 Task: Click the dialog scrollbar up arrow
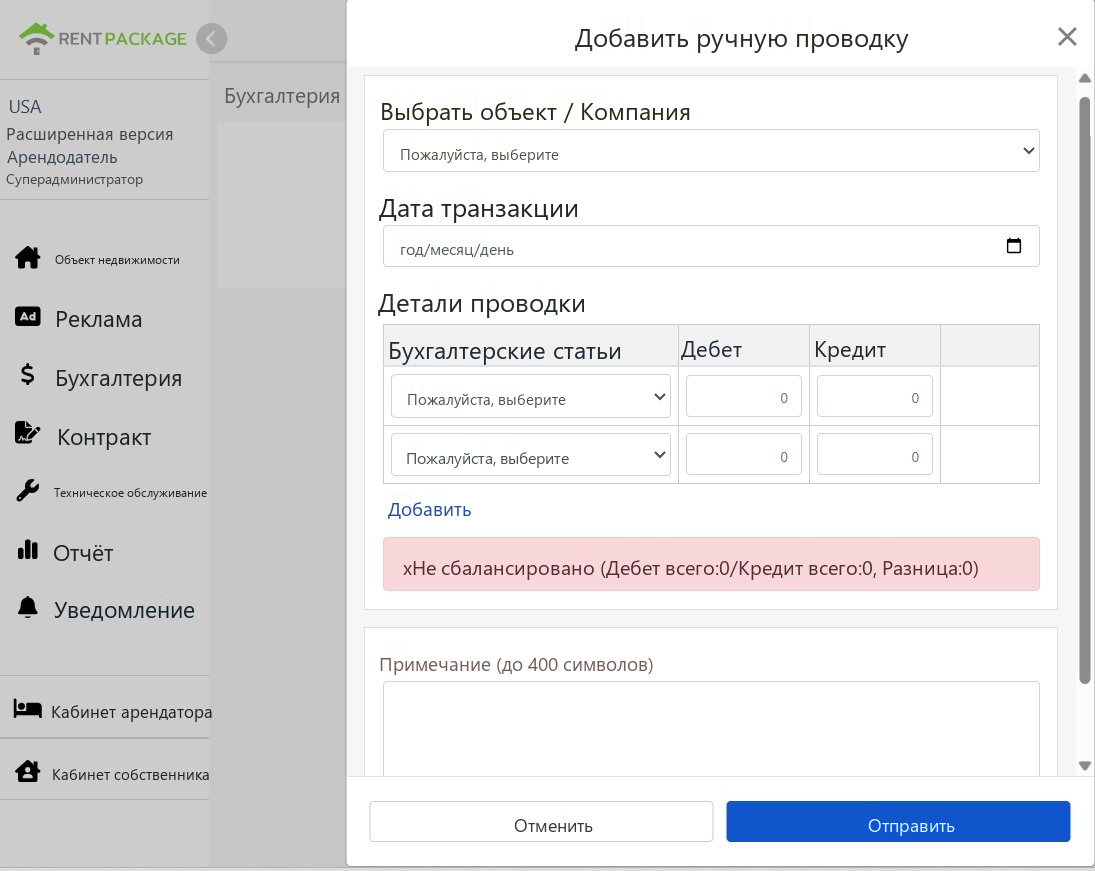point(1085,78)
